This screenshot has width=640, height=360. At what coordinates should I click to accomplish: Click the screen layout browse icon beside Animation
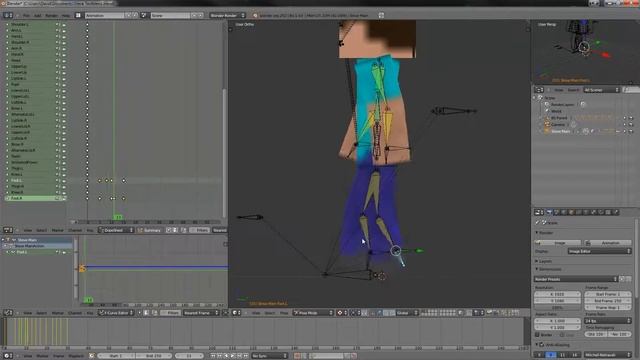78,16
